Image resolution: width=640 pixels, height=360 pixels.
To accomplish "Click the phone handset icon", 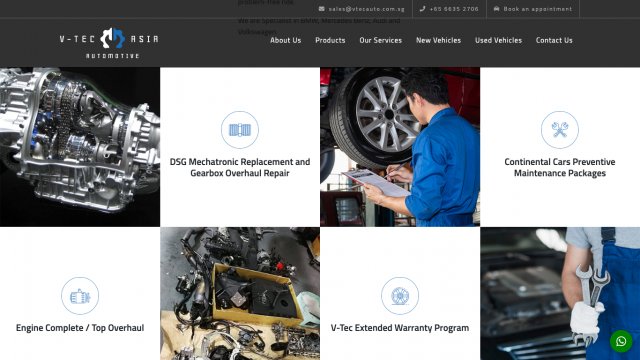I will pos(422,9).
